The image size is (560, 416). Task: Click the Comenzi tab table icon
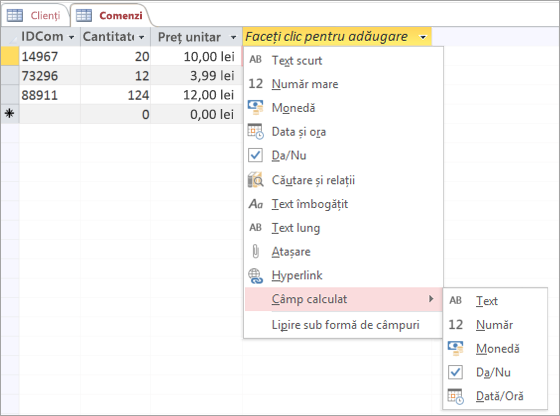click(x=84, y=15)
